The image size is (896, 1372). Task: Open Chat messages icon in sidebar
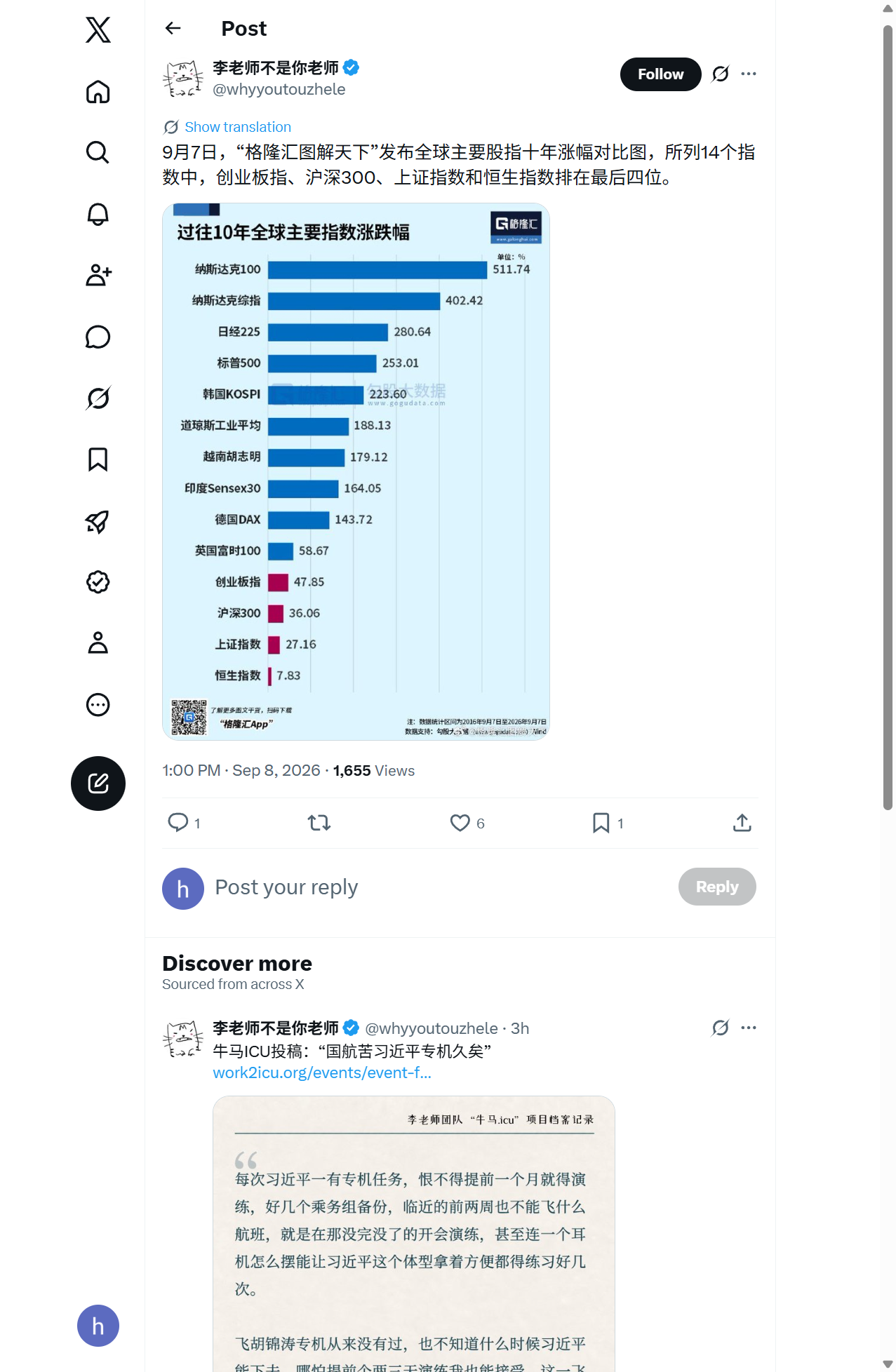(x=98, y=337)
